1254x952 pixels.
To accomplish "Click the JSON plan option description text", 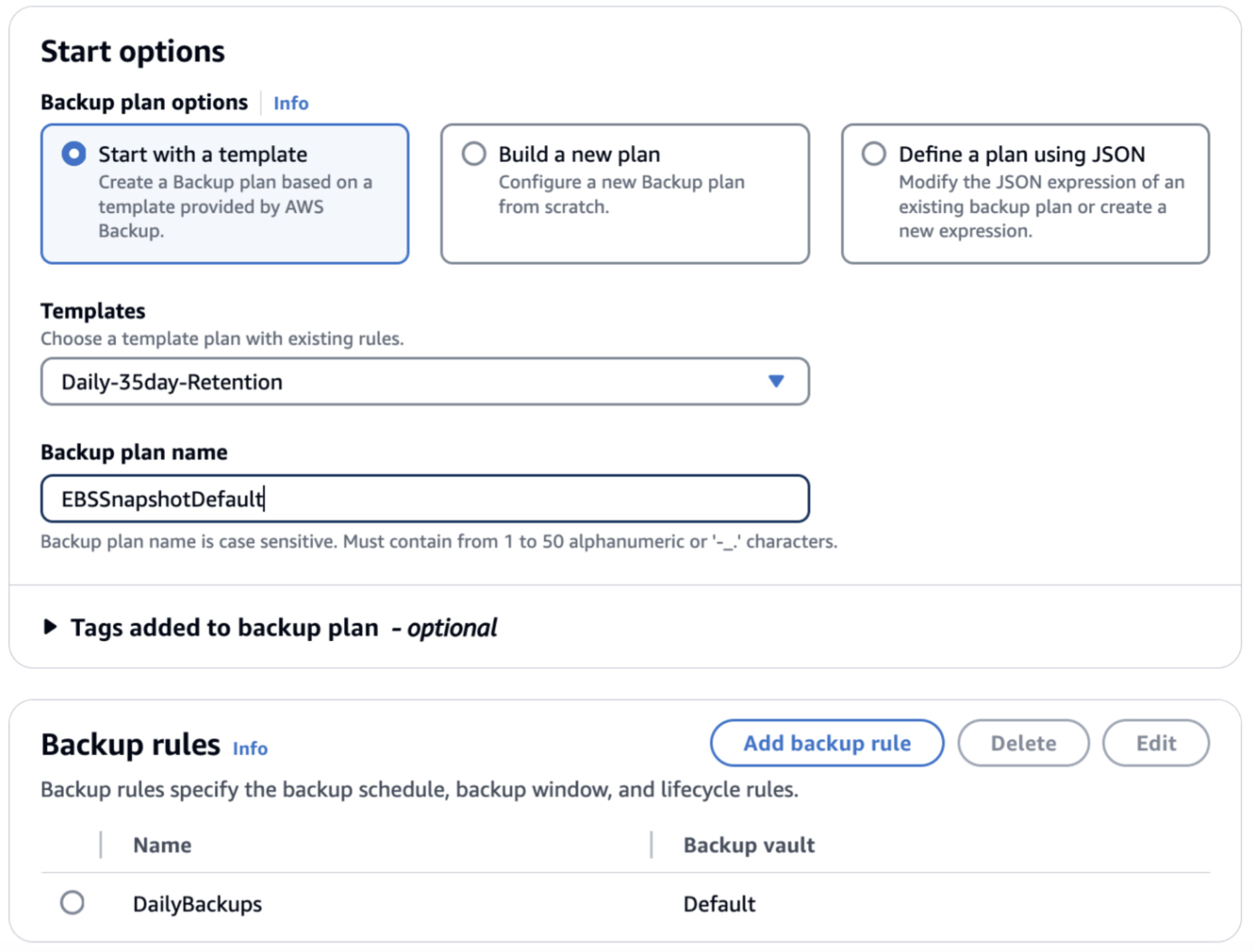I will (x=1041, y=206).
